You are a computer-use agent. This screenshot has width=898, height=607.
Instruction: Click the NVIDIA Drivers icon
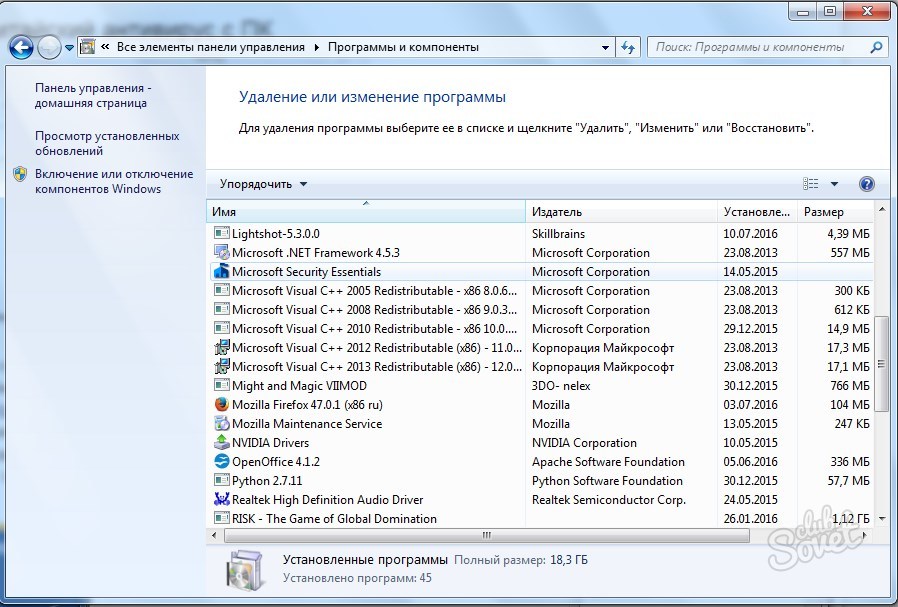click(222, 443)
